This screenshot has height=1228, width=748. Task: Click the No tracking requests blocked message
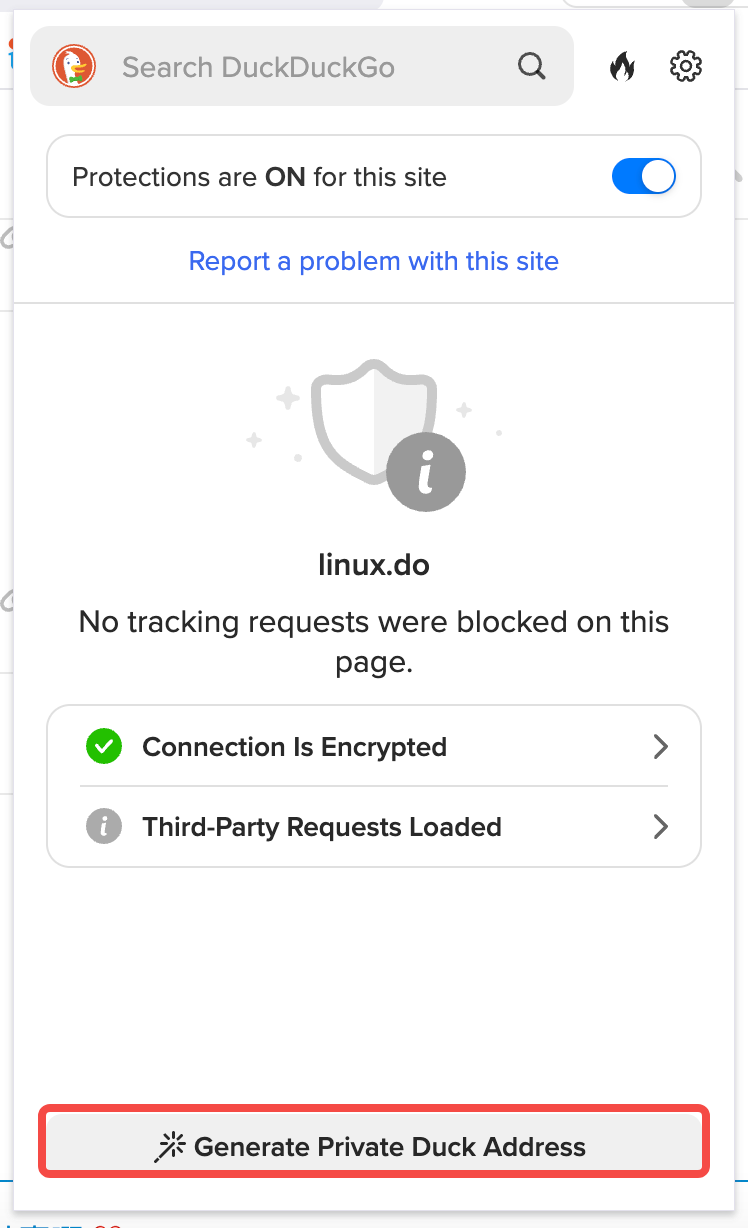[x=374, y=641]
